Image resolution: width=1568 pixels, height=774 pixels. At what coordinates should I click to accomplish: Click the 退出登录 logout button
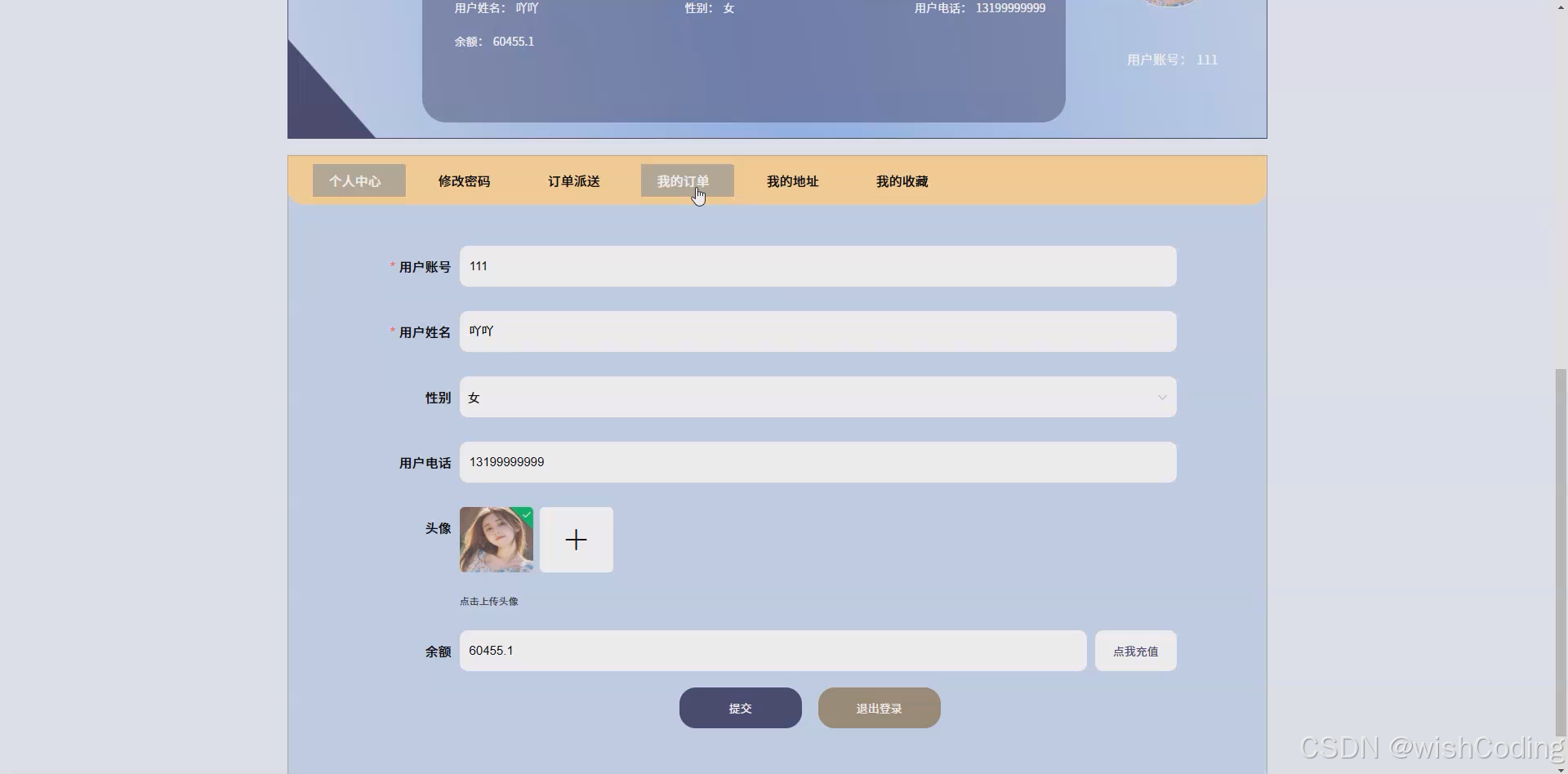(x=879, y=708)
